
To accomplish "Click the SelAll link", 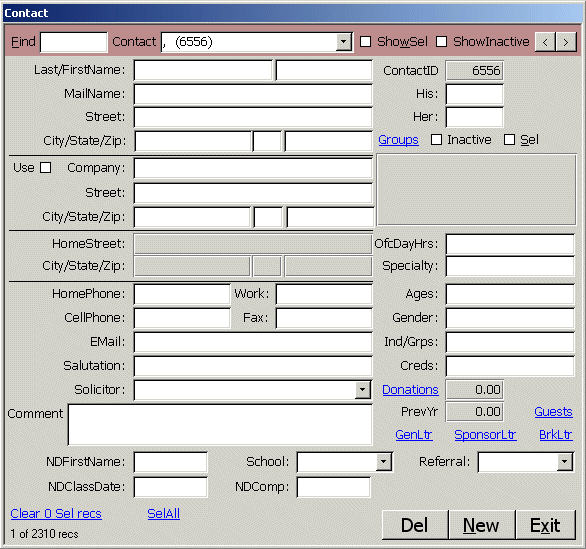I will 164,514.
